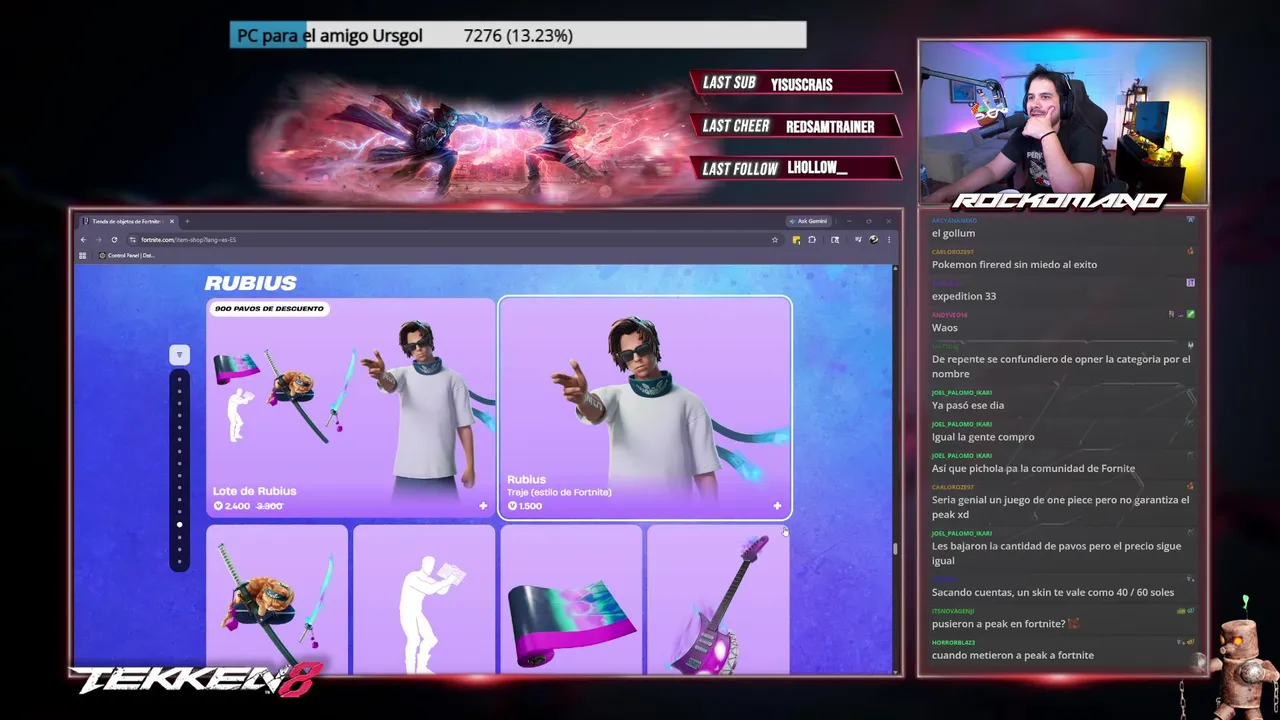Click chat message 'Waos'
Image resolution: width=1280 pixels, height=720 pixels.
pos(945,328)
